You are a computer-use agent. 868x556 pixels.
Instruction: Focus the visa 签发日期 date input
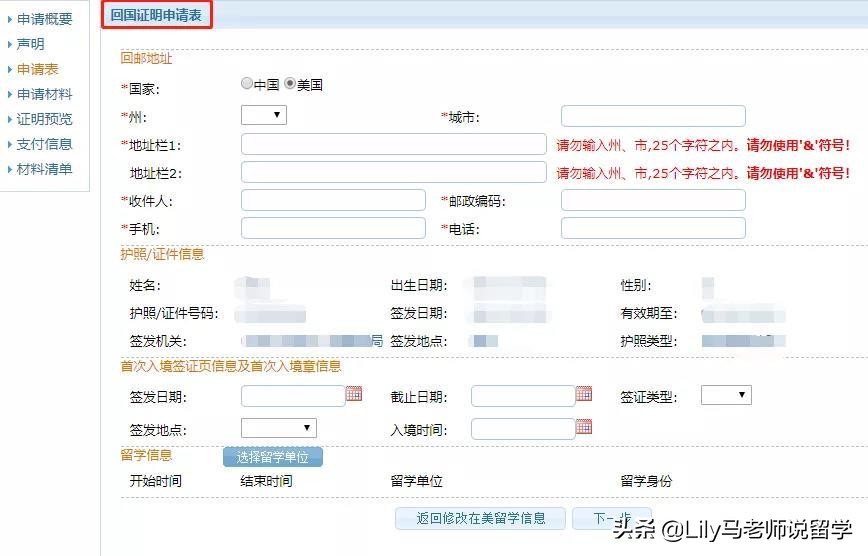(293, 396)
